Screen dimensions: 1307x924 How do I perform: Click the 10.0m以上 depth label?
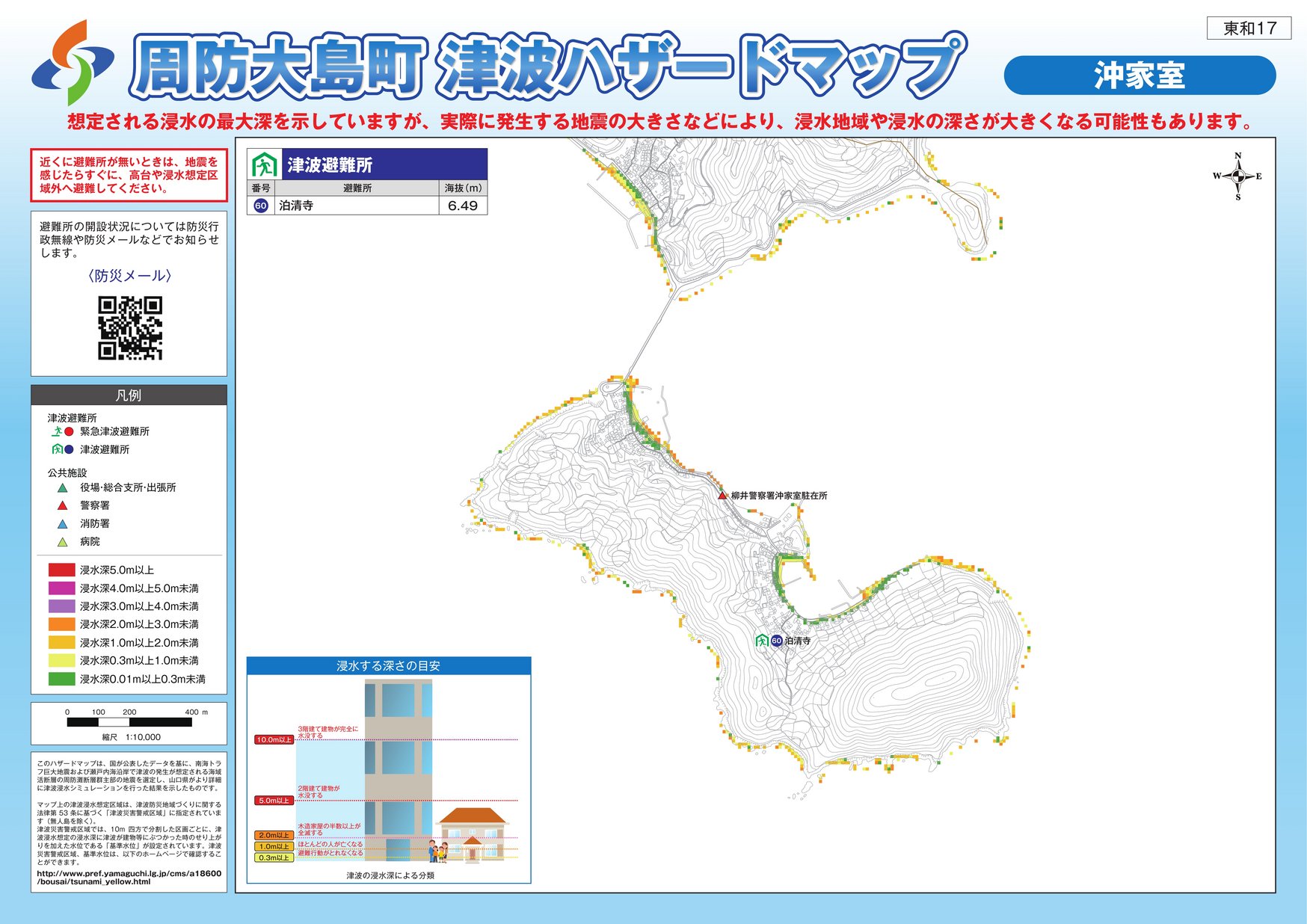(x=274, y=740)
